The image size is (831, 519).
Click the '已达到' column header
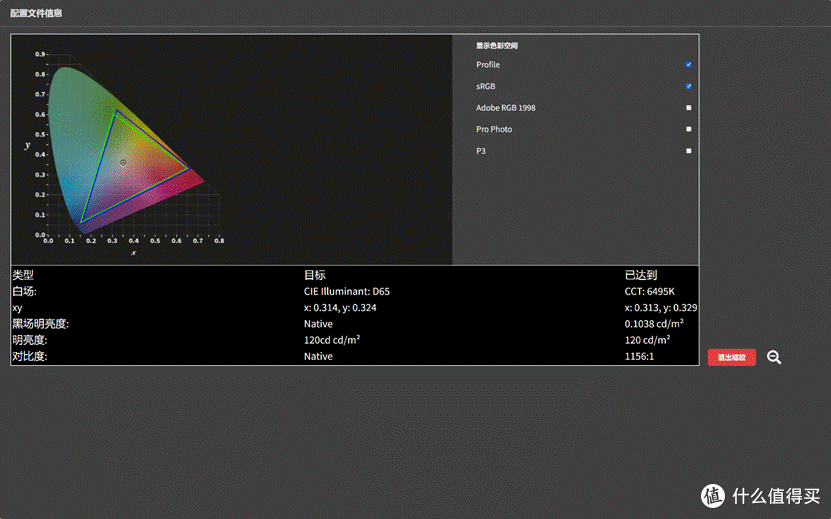coord(641,275)
